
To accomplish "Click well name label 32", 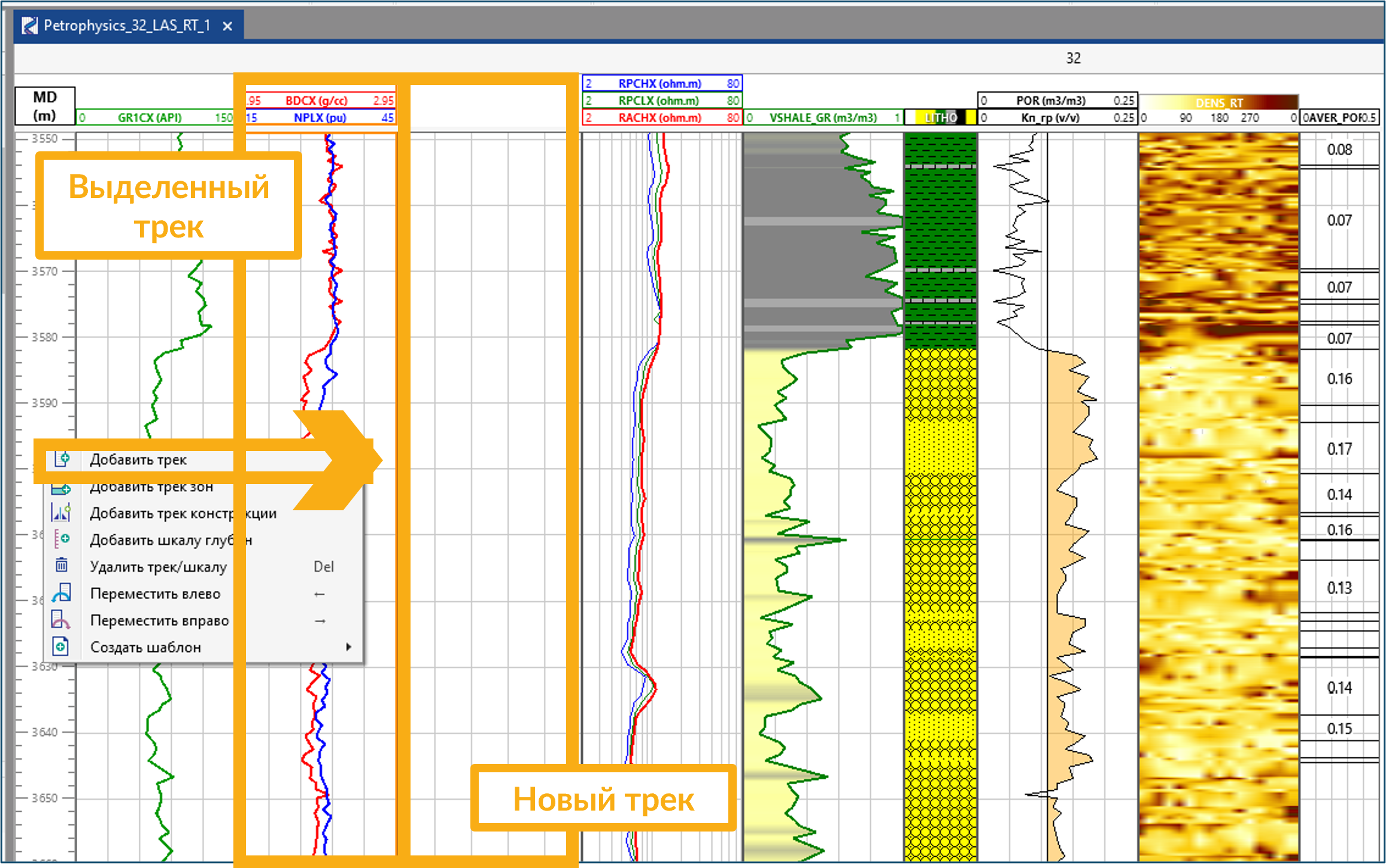I will coord(1073,58).
